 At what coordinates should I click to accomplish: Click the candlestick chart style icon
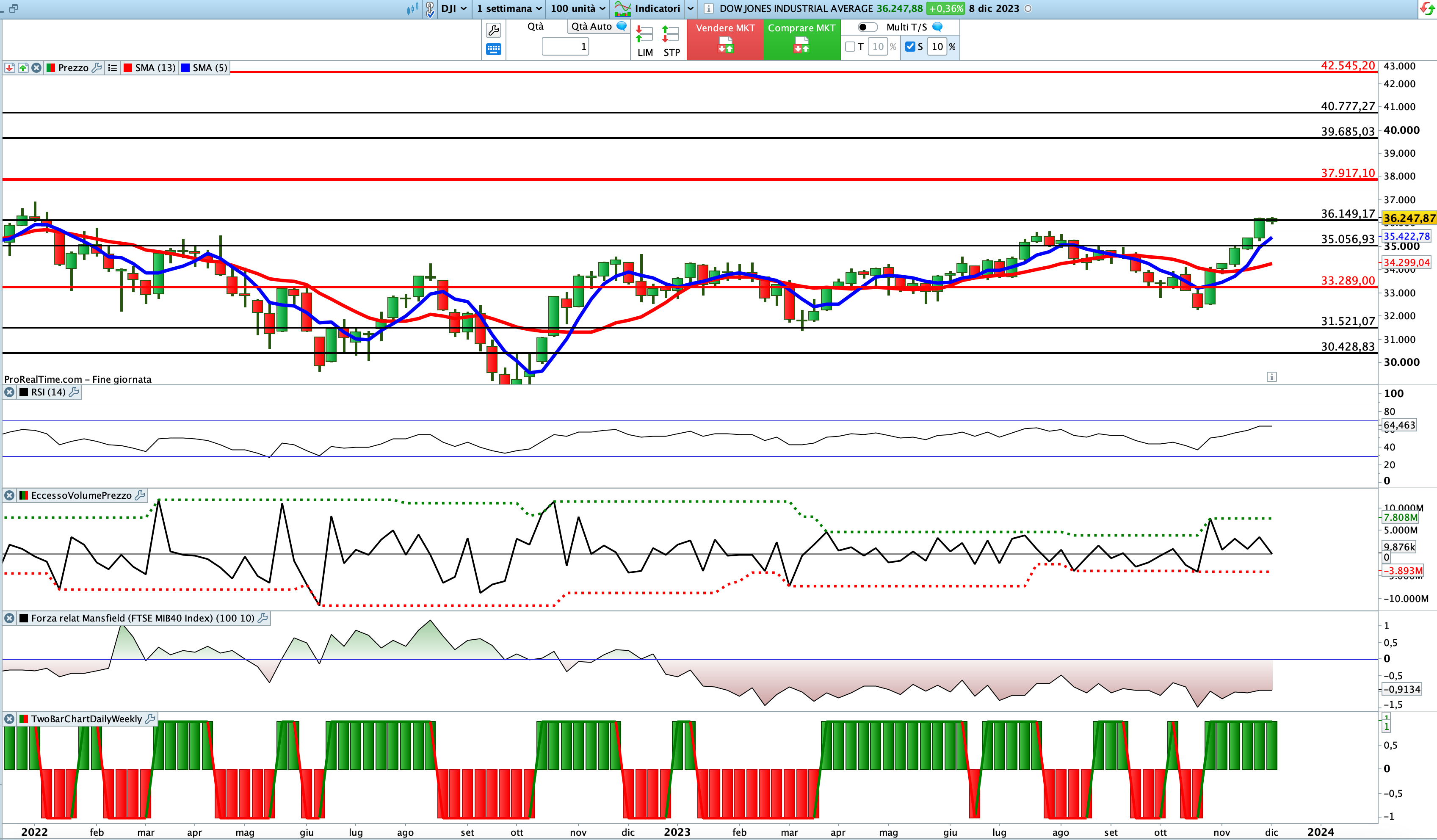[413, 8]
